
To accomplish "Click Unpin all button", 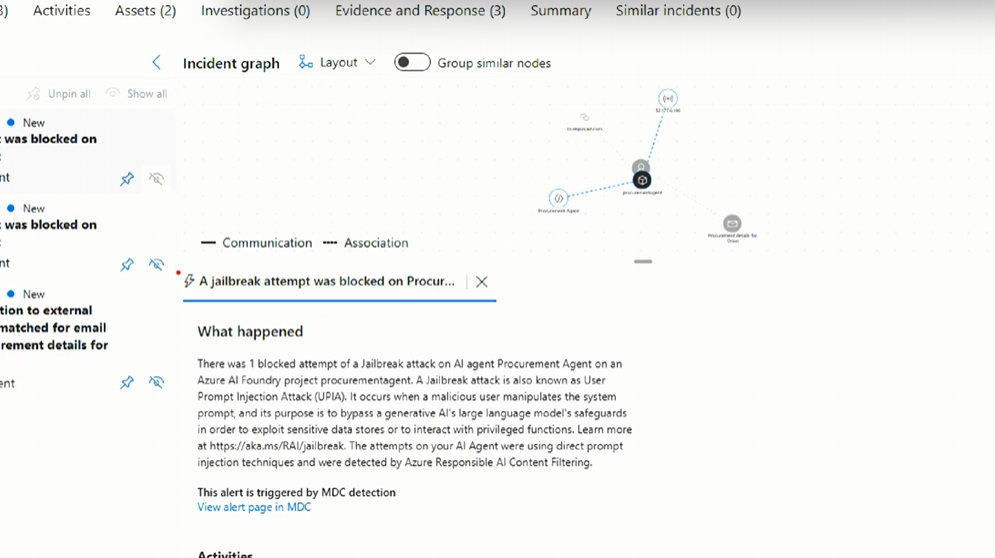I will coord(60,93).
